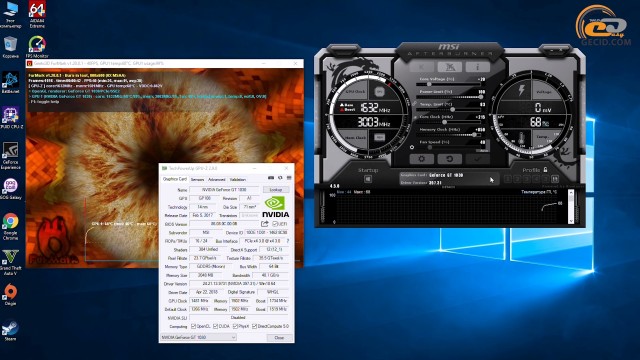Click the FurMark window title bar

[x=164, y=64]
